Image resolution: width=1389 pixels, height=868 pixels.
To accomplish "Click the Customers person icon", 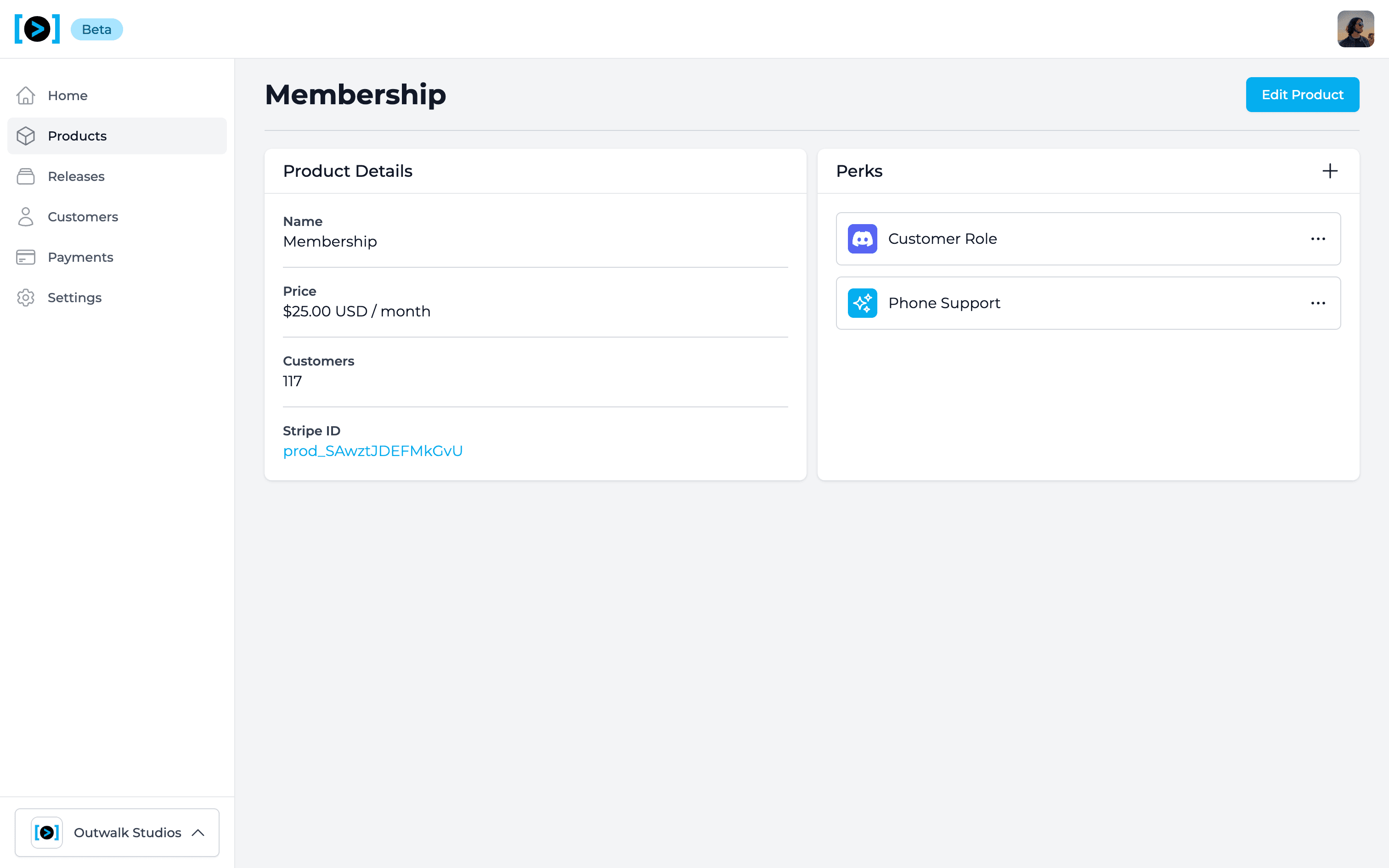I will click(26, 217).
